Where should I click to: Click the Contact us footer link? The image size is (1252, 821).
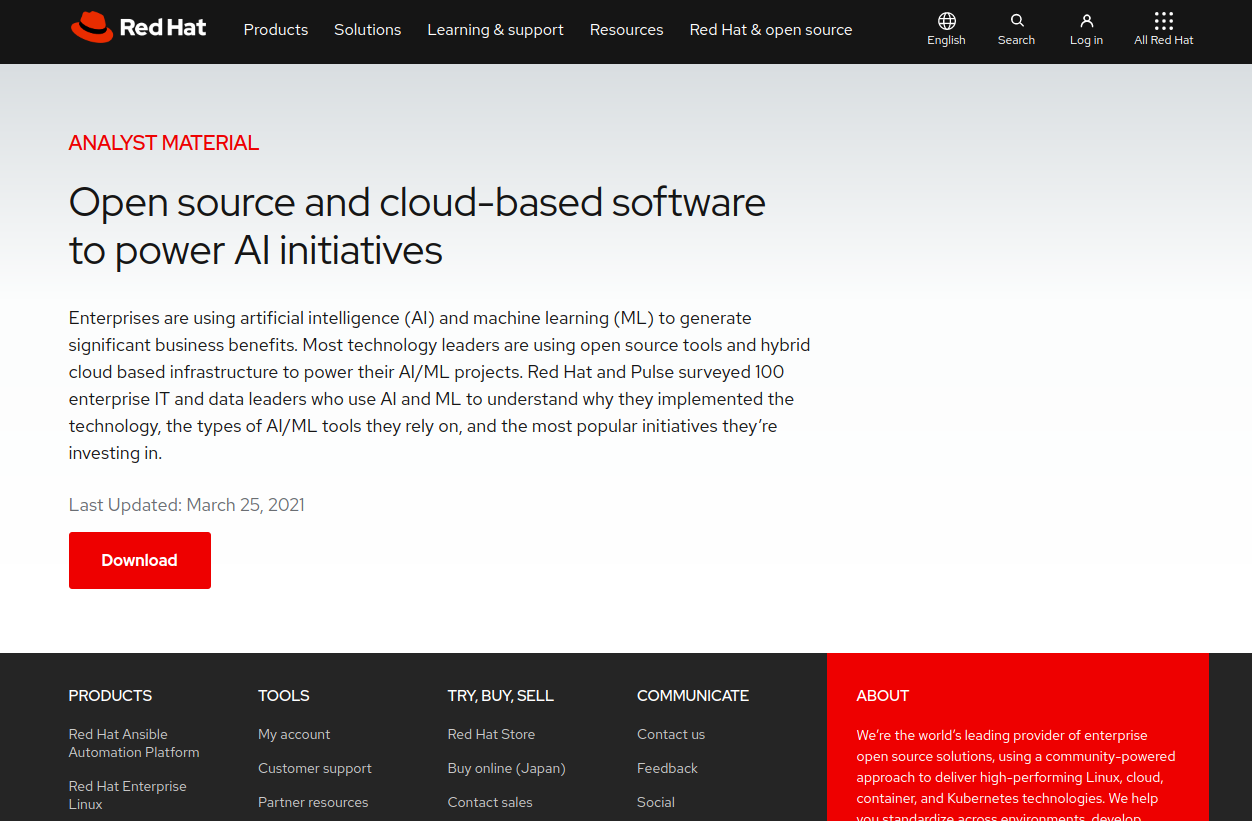(x=671, y=734)
